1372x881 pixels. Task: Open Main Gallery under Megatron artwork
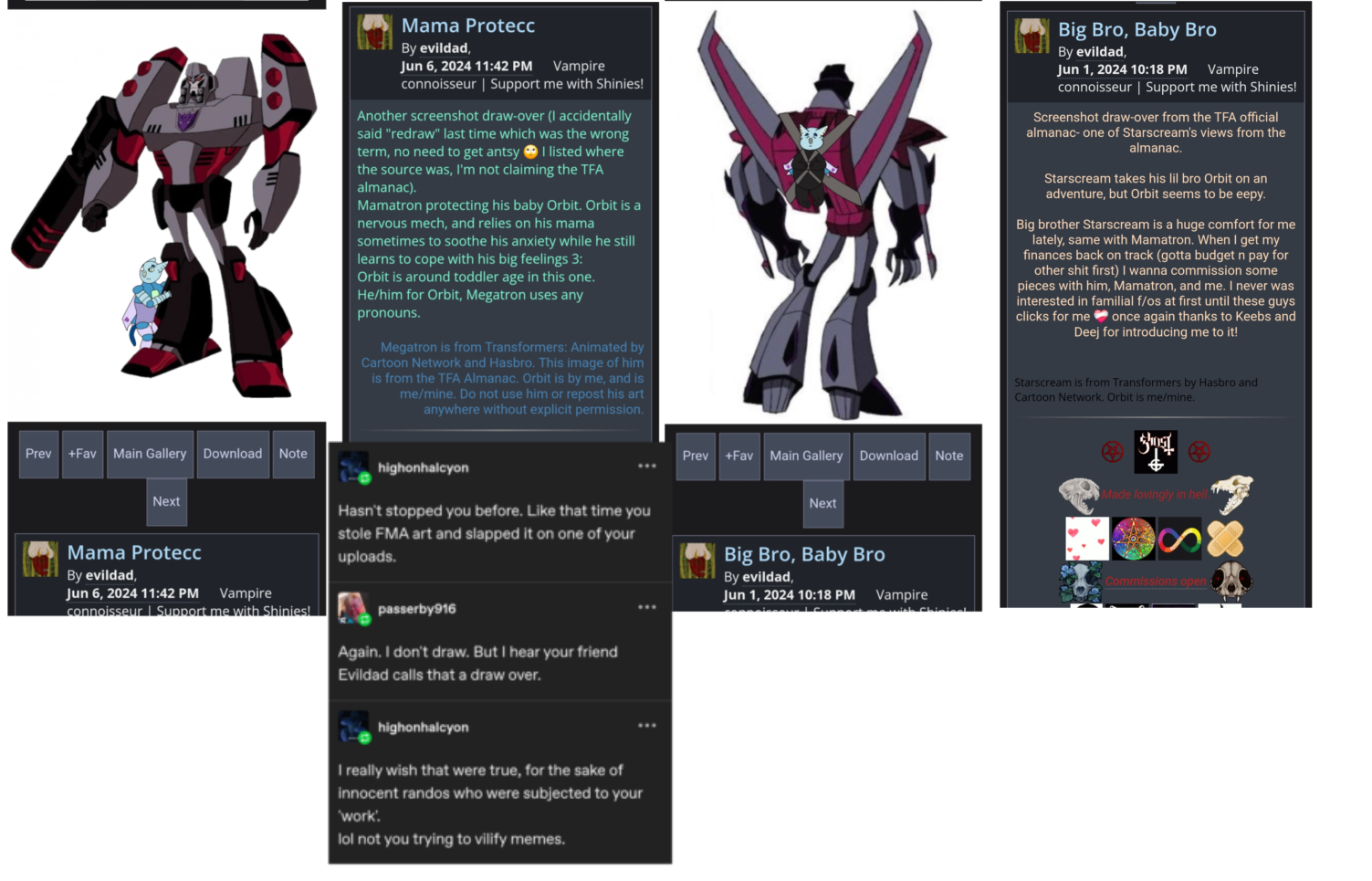(150, 454)
